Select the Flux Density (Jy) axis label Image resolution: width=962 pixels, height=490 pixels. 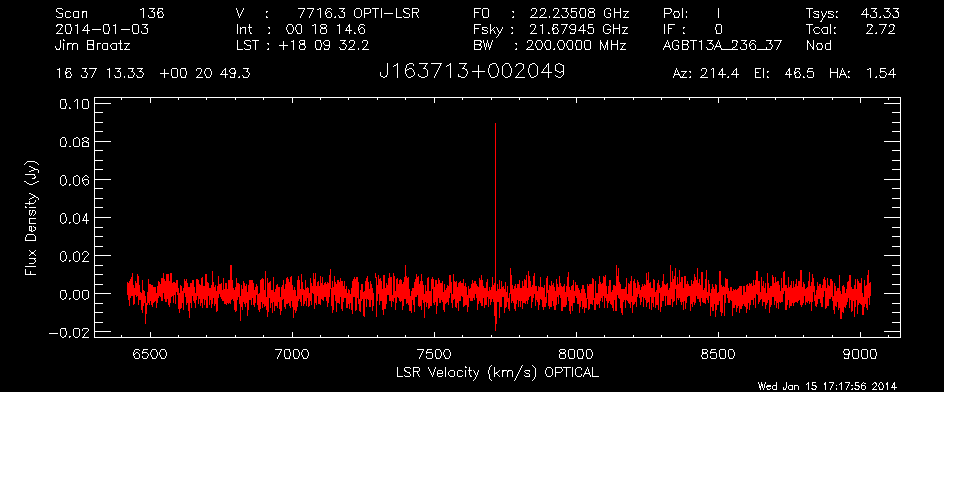tap(31, 218)
